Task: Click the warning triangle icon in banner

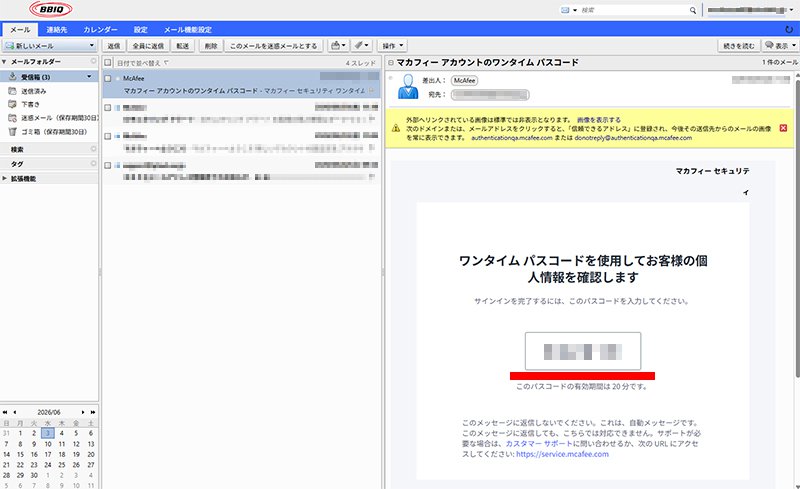Action: point(395,128)
